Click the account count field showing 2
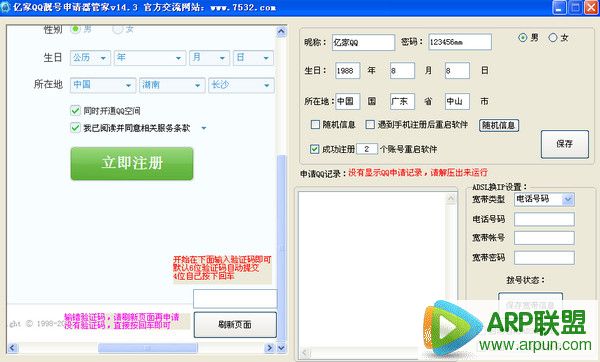Image resolution: width=600 pixels, height=362 pixels. tap(367, 149)
